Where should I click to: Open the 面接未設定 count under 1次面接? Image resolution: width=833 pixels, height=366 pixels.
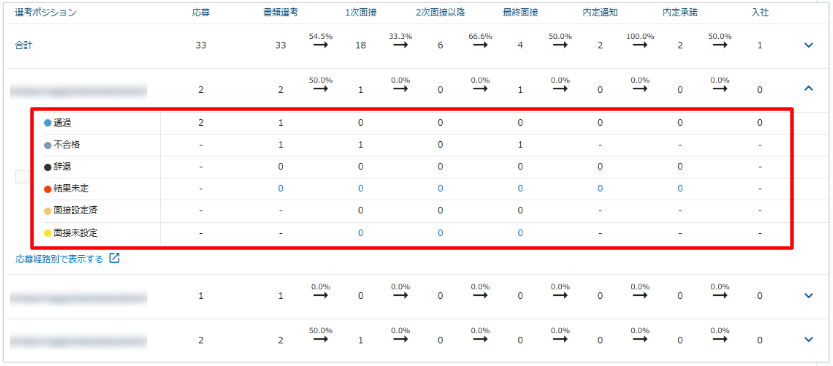360,233
